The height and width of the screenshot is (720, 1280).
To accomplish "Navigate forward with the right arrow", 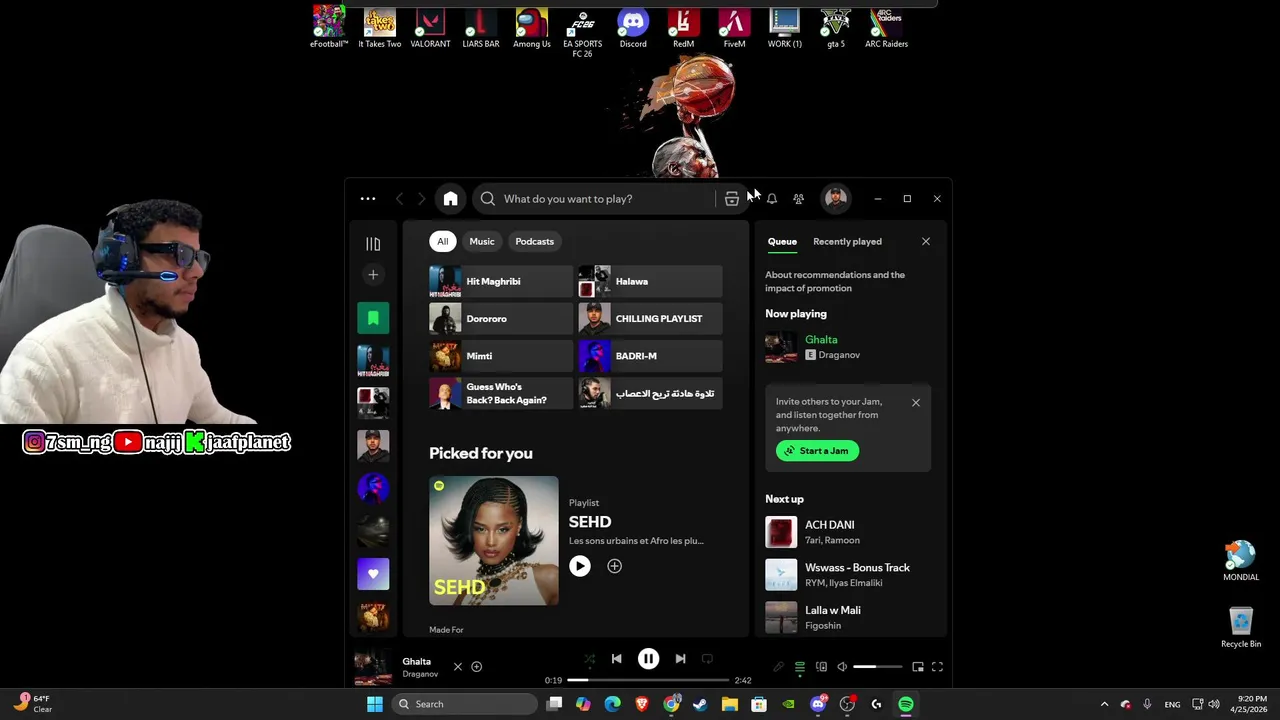I will click(x=422, y=199).
